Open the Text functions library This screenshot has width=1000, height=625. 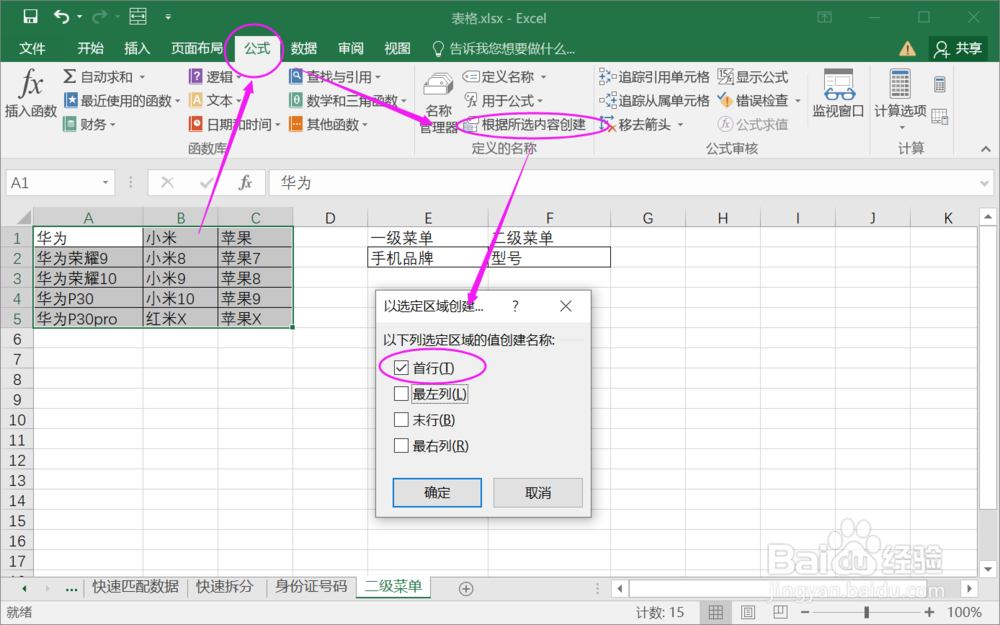pyautogui.click(x=215, y=100)
